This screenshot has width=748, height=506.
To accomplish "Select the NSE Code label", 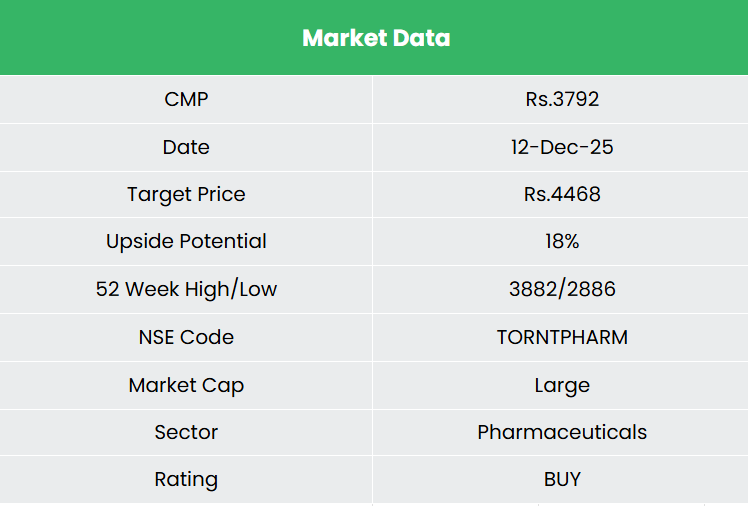I will (186, 337).
